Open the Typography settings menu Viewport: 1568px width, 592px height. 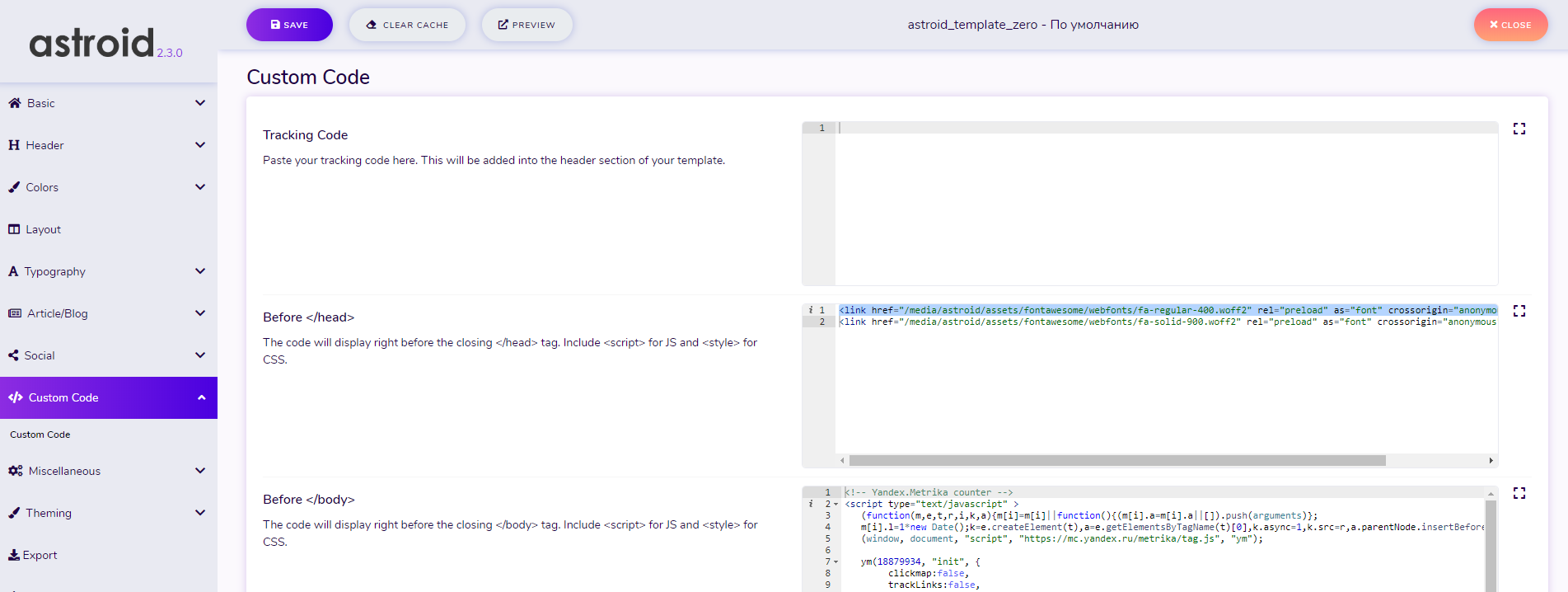click(x=109, y=271)
